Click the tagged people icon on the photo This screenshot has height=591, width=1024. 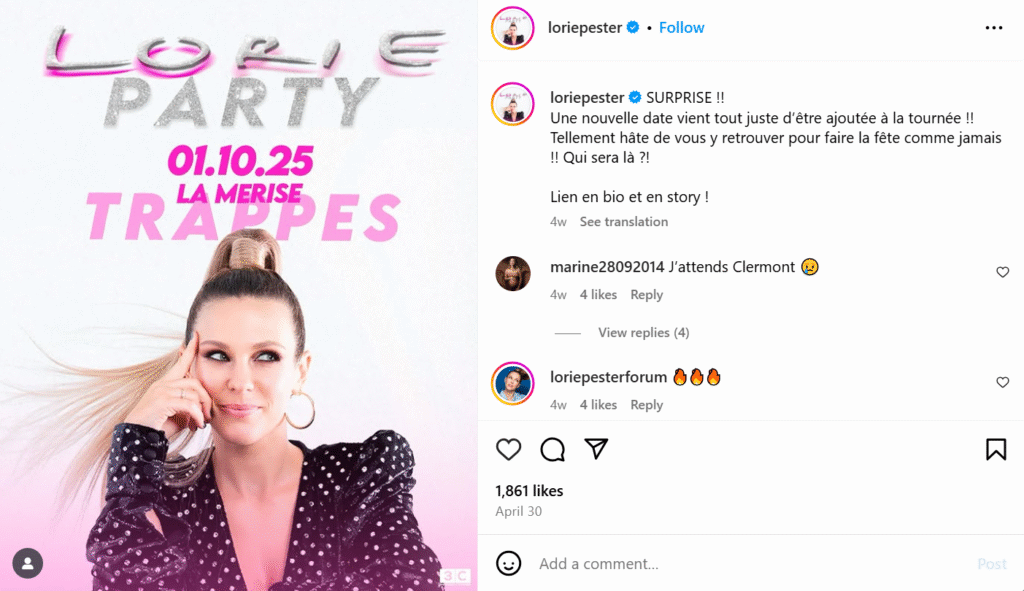tap(27, 563)
